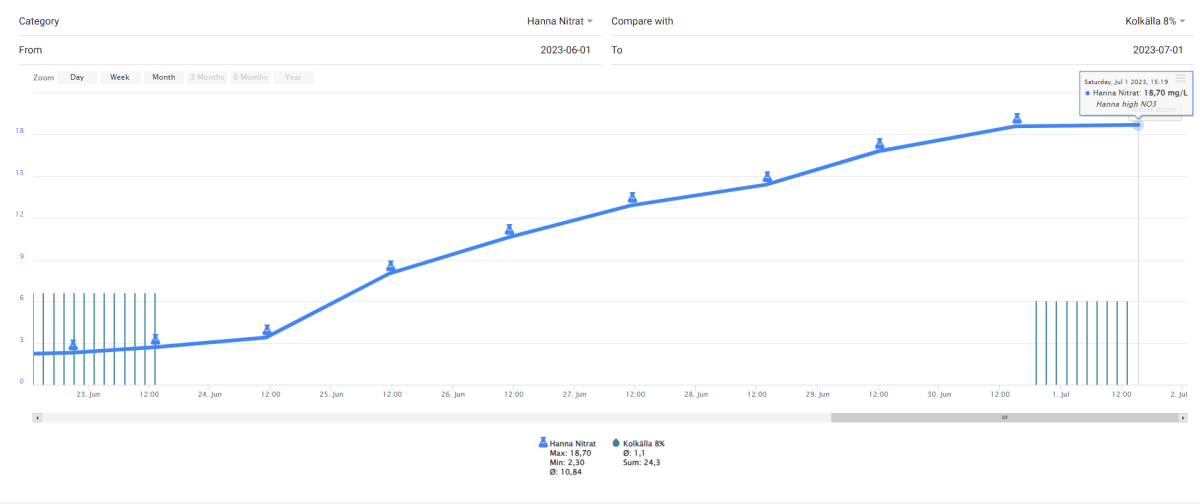Open the Kolkälla 8% compare dropdown
This screenshot has width=1200, height=504.
[1153, 21]
